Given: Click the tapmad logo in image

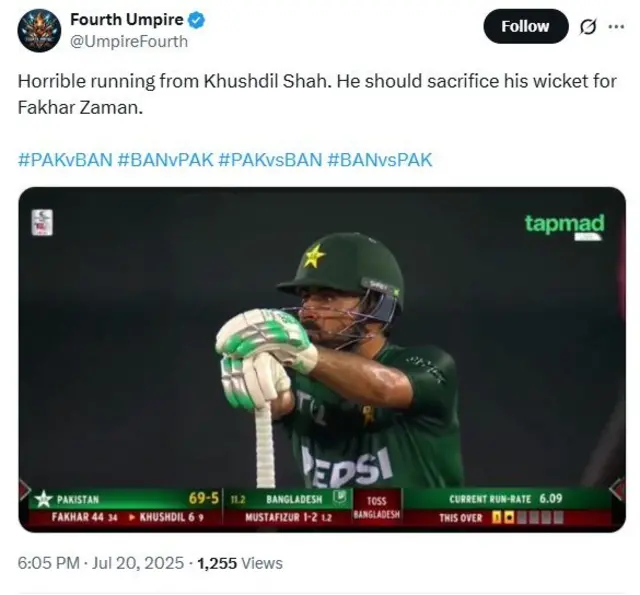Looking at the screenshot, I should tap(564, 224).
